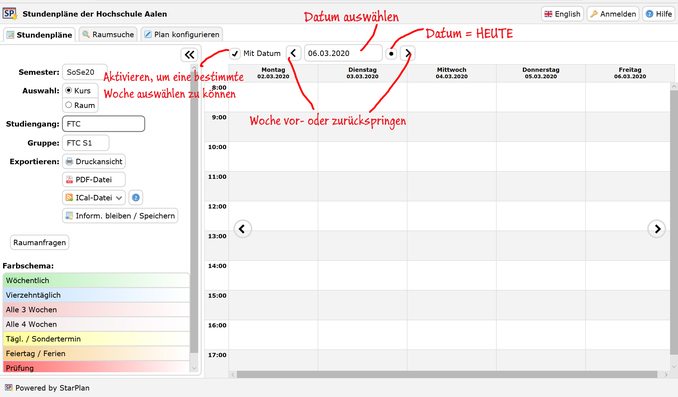Screen dimensions: 678x397
Task: Click the round next arrow on the calendar's right edge
Action: (x=656, y=229)
